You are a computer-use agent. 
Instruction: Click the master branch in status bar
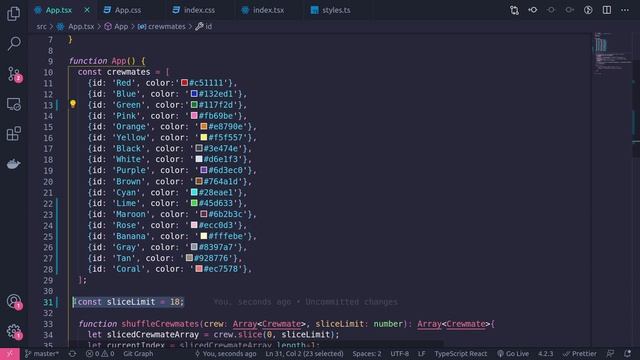(x=42, y=354)
